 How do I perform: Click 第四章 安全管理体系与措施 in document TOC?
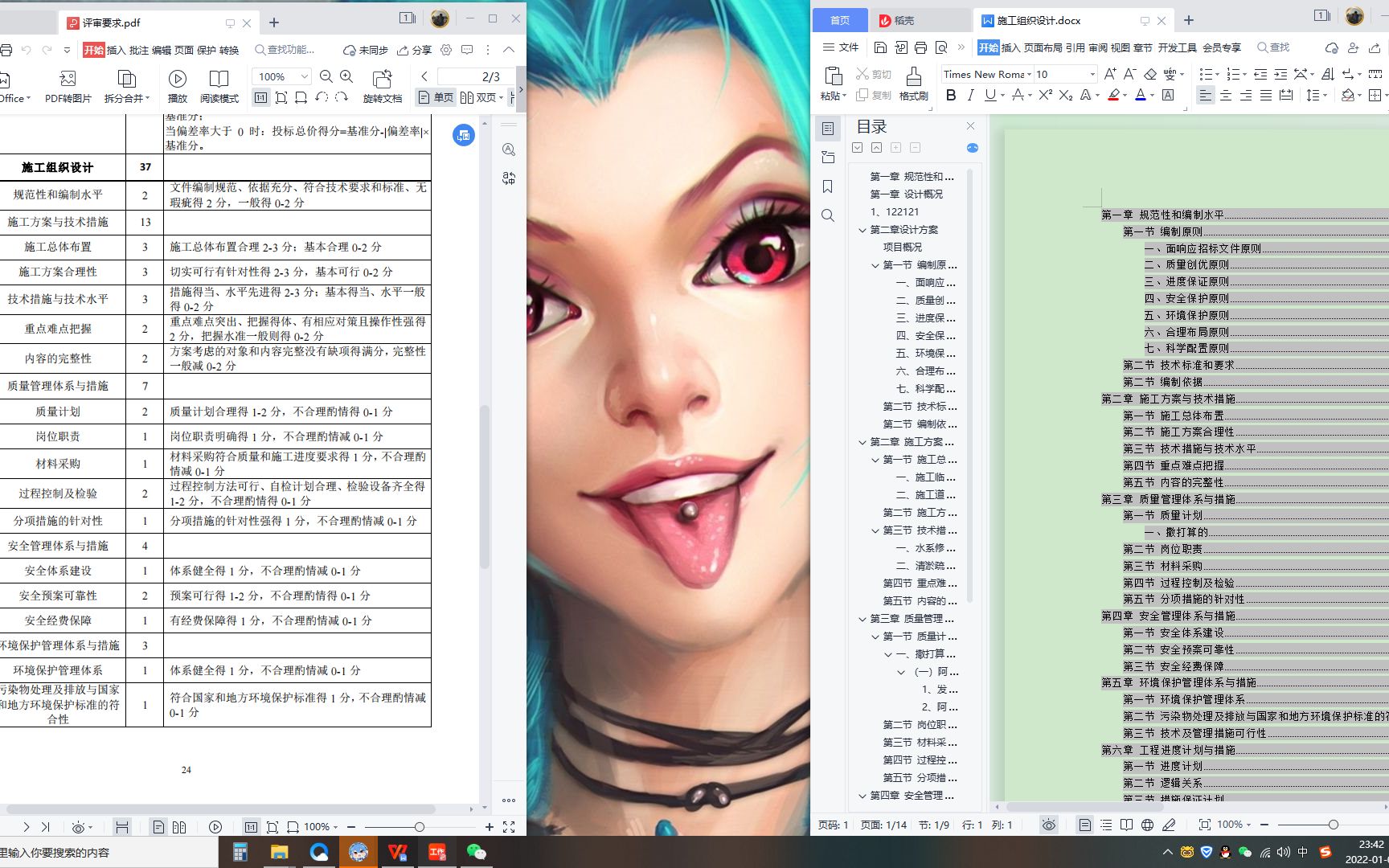tap(1168, 616)
